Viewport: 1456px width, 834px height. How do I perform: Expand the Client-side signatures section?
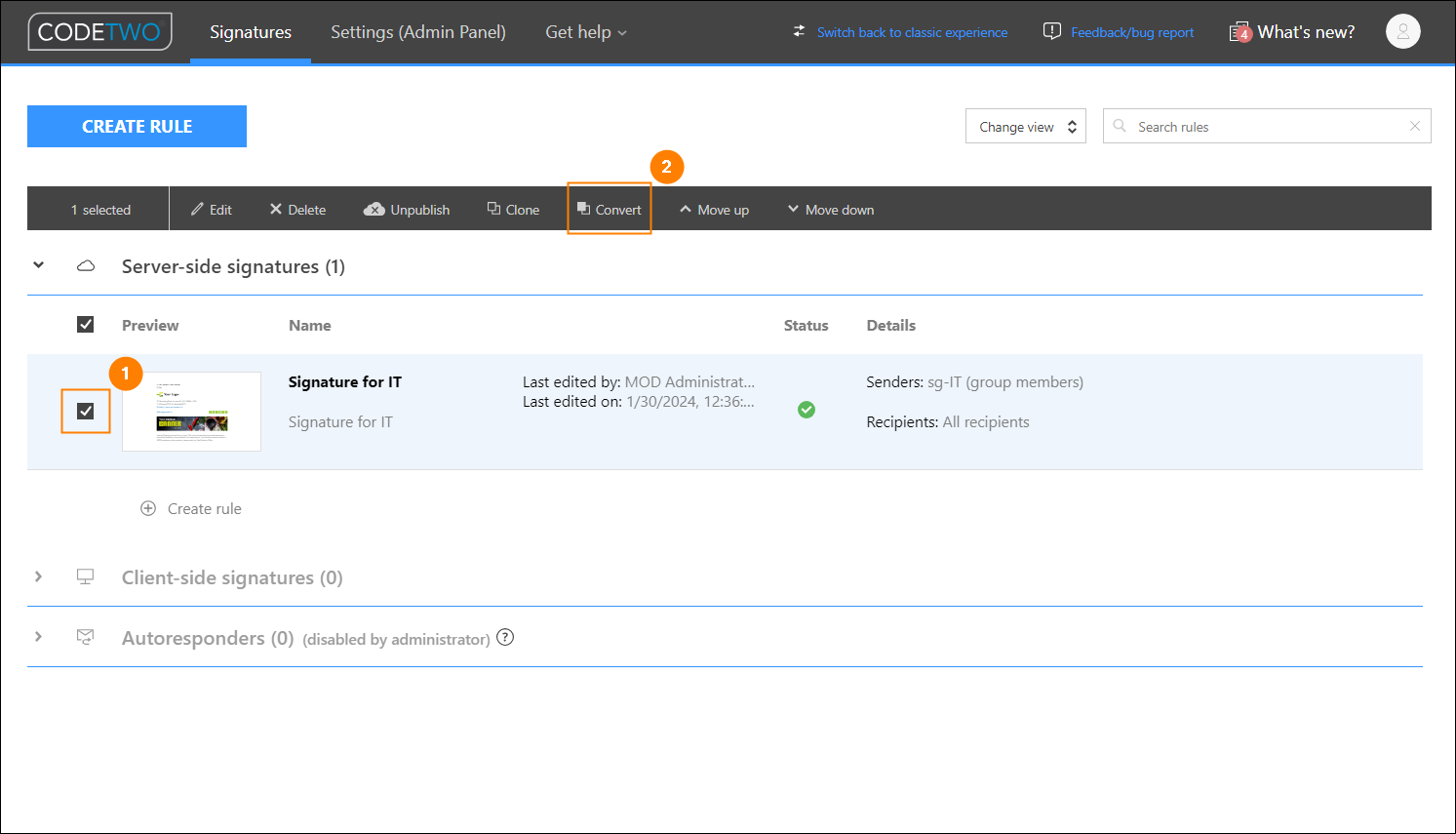click(x=38, y=576)
